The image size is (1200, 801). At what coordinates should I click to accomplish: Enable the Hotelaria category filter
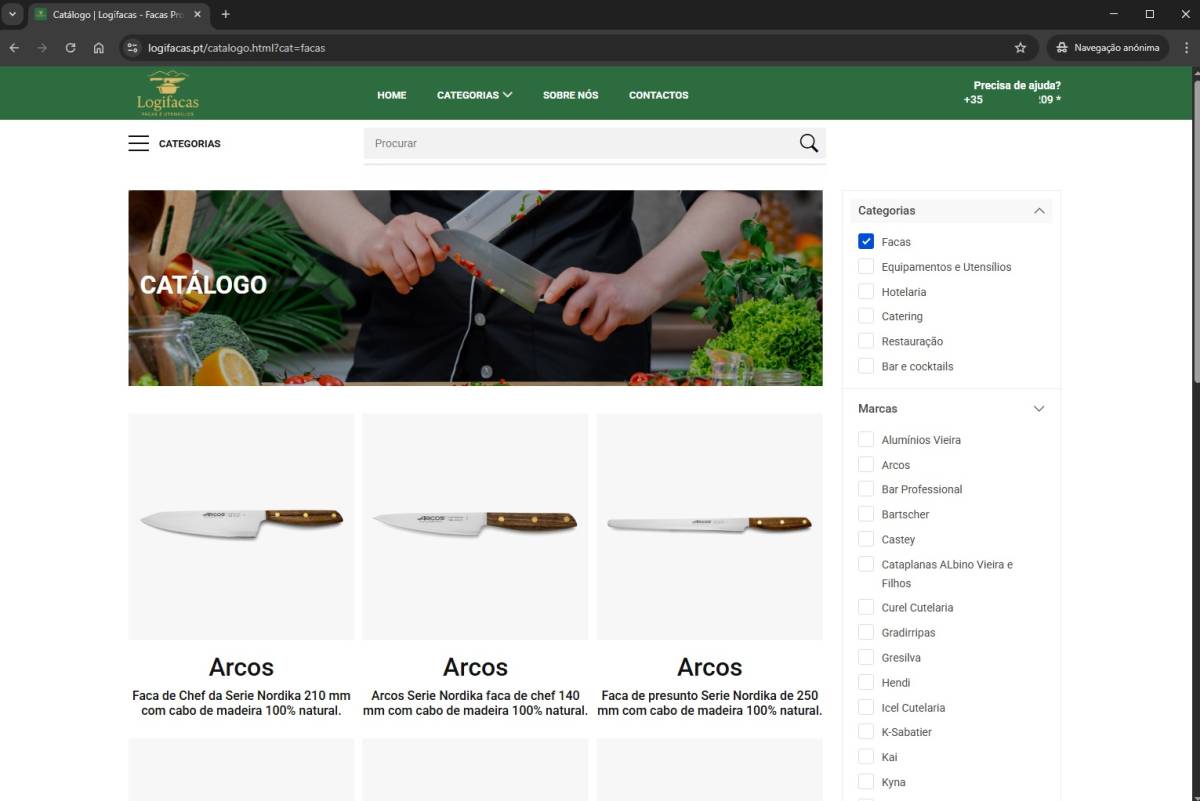click(866, 292)
